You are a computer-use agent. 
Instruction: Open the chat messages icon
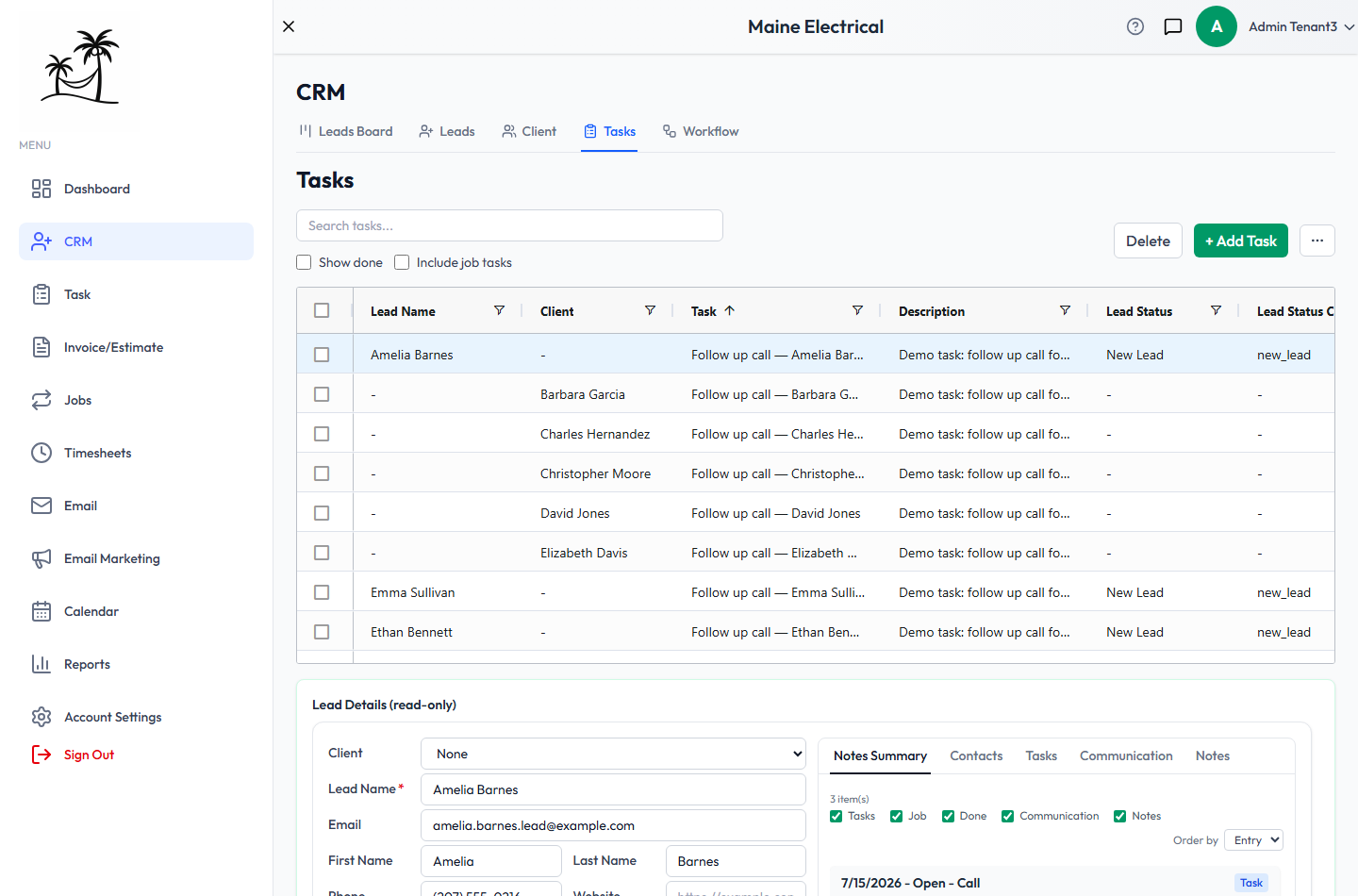1173,26
